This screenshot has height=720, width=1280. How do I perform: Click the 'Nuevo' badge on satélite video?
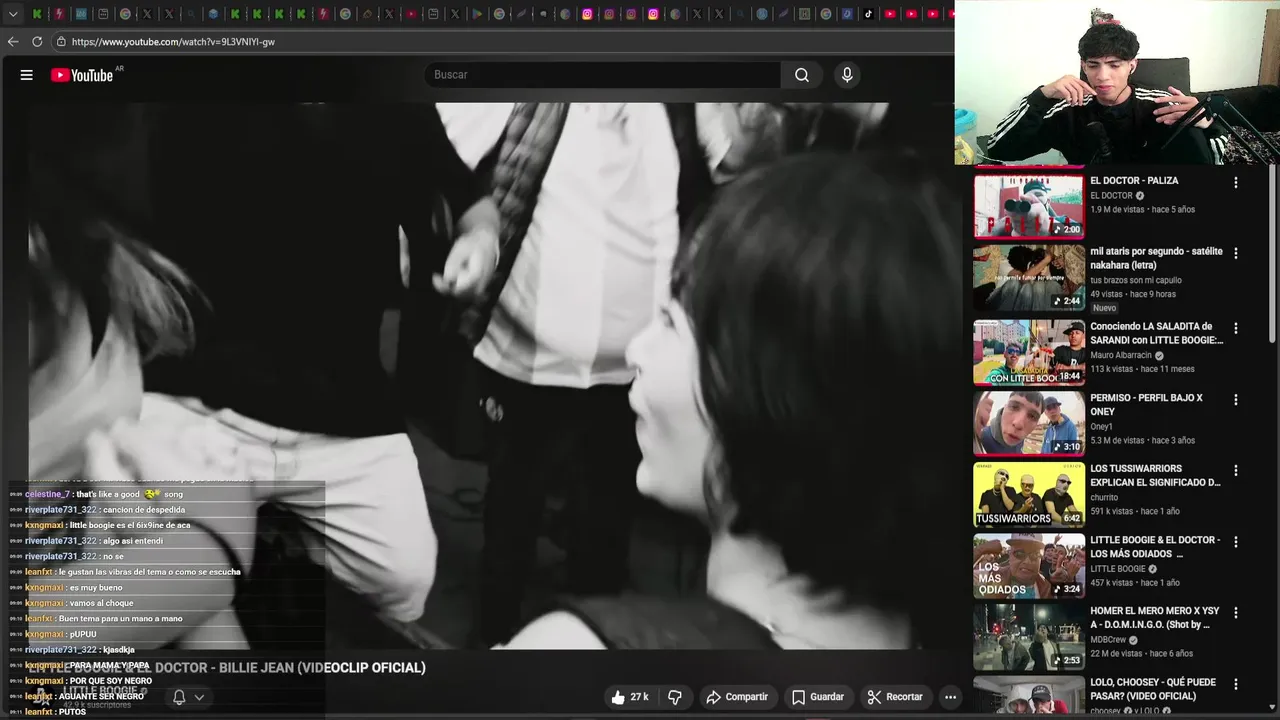pos(1104,308)
